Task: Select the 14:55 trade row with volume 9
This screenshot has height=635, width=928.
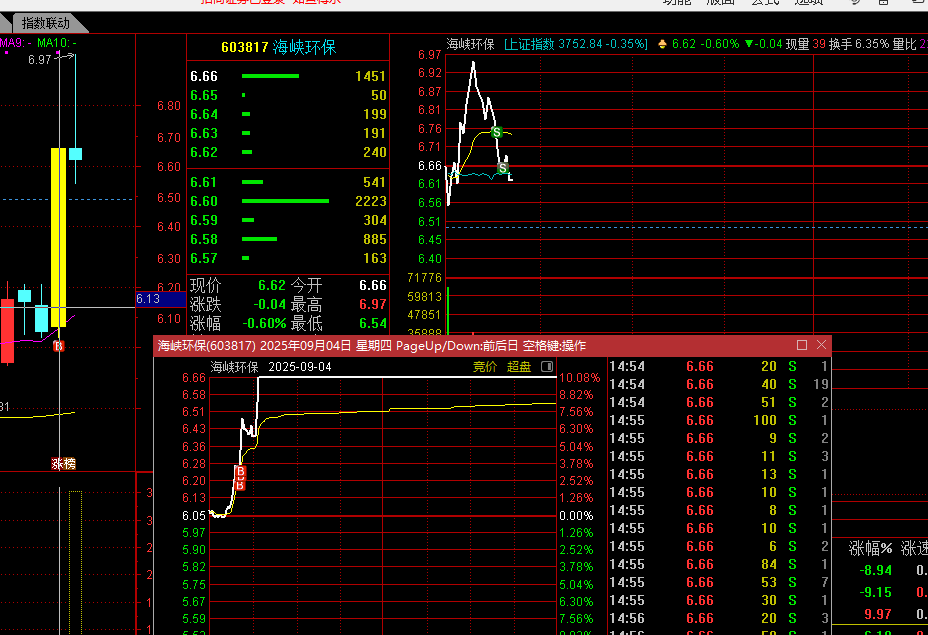Action: [718, 439]
